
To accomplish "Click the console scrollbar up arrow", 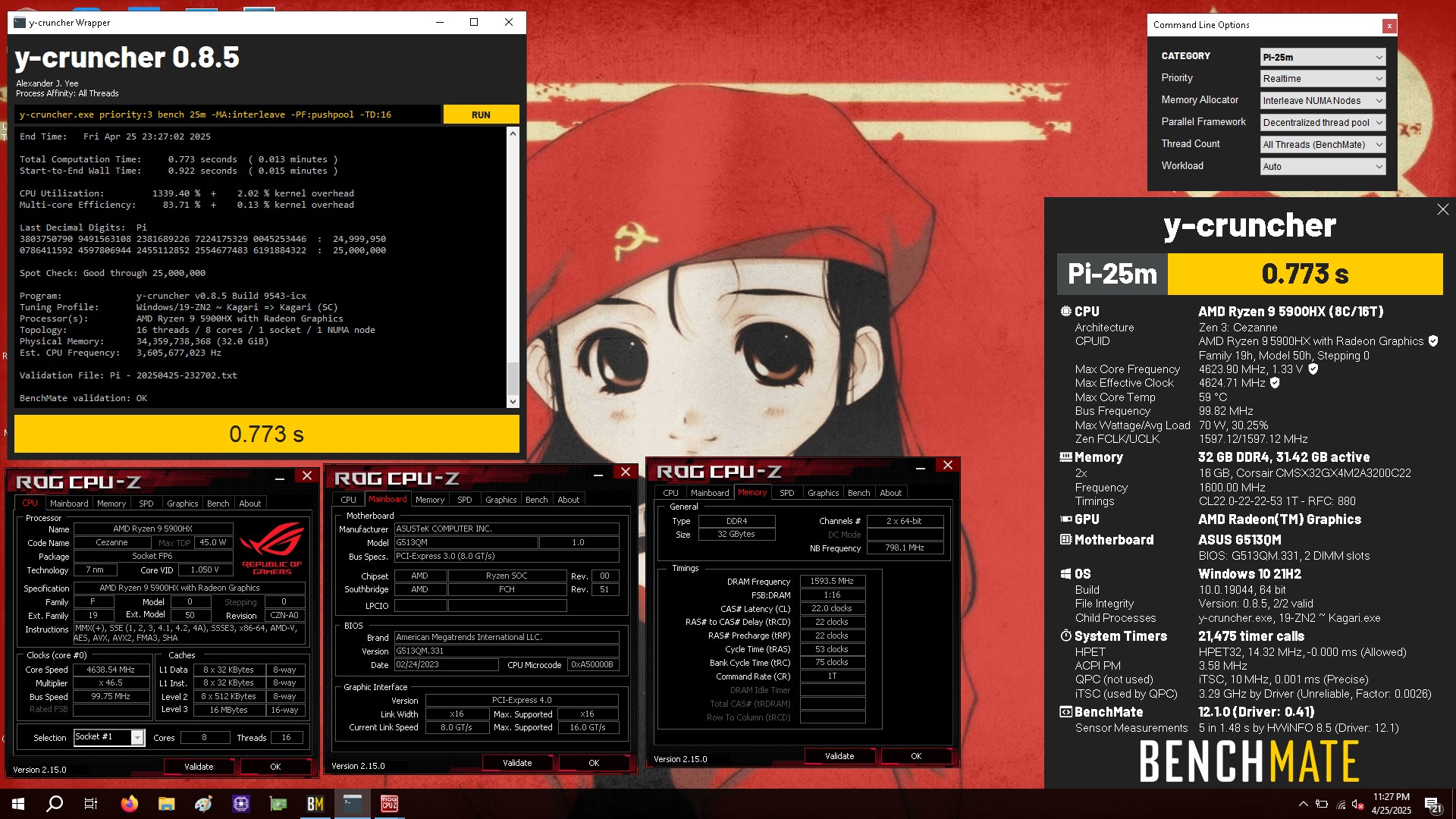I will click(x=513, y=133).
